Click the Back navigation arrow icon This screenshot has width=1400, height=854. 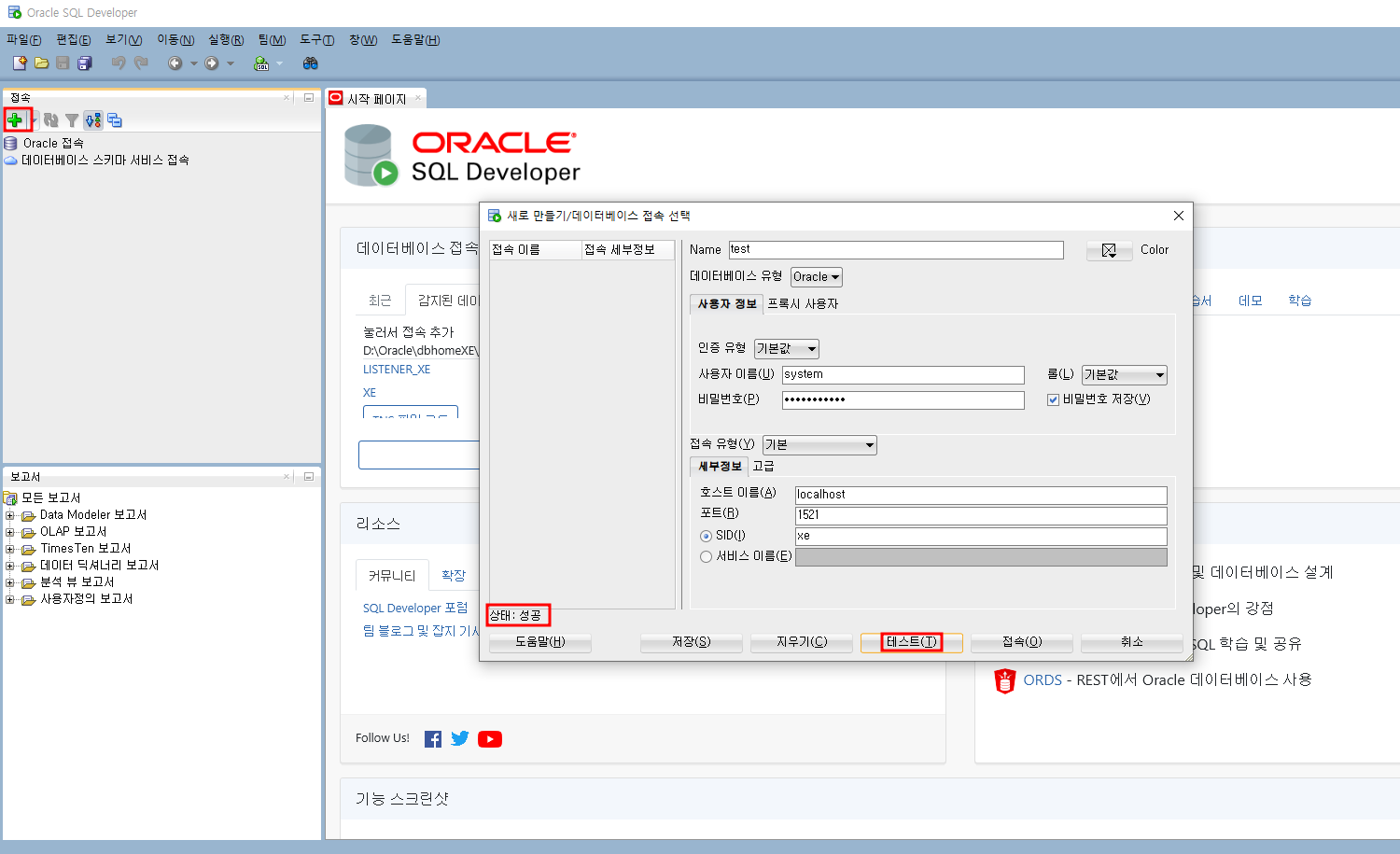coord(175,63)
